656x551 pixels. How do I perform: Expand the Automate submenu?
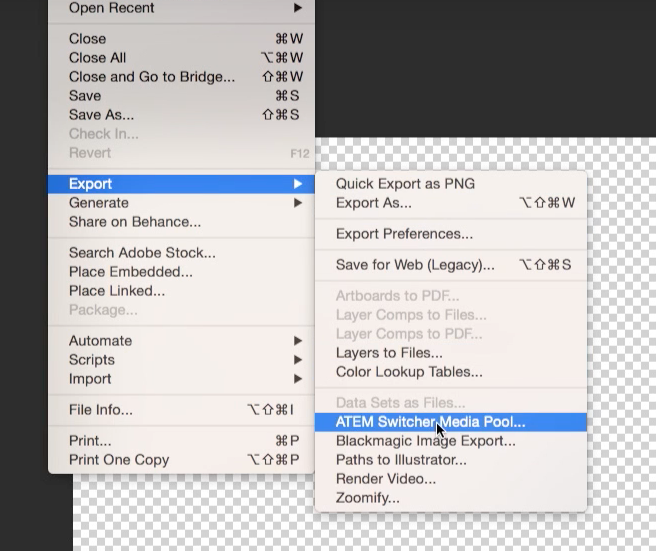[181, 341]
